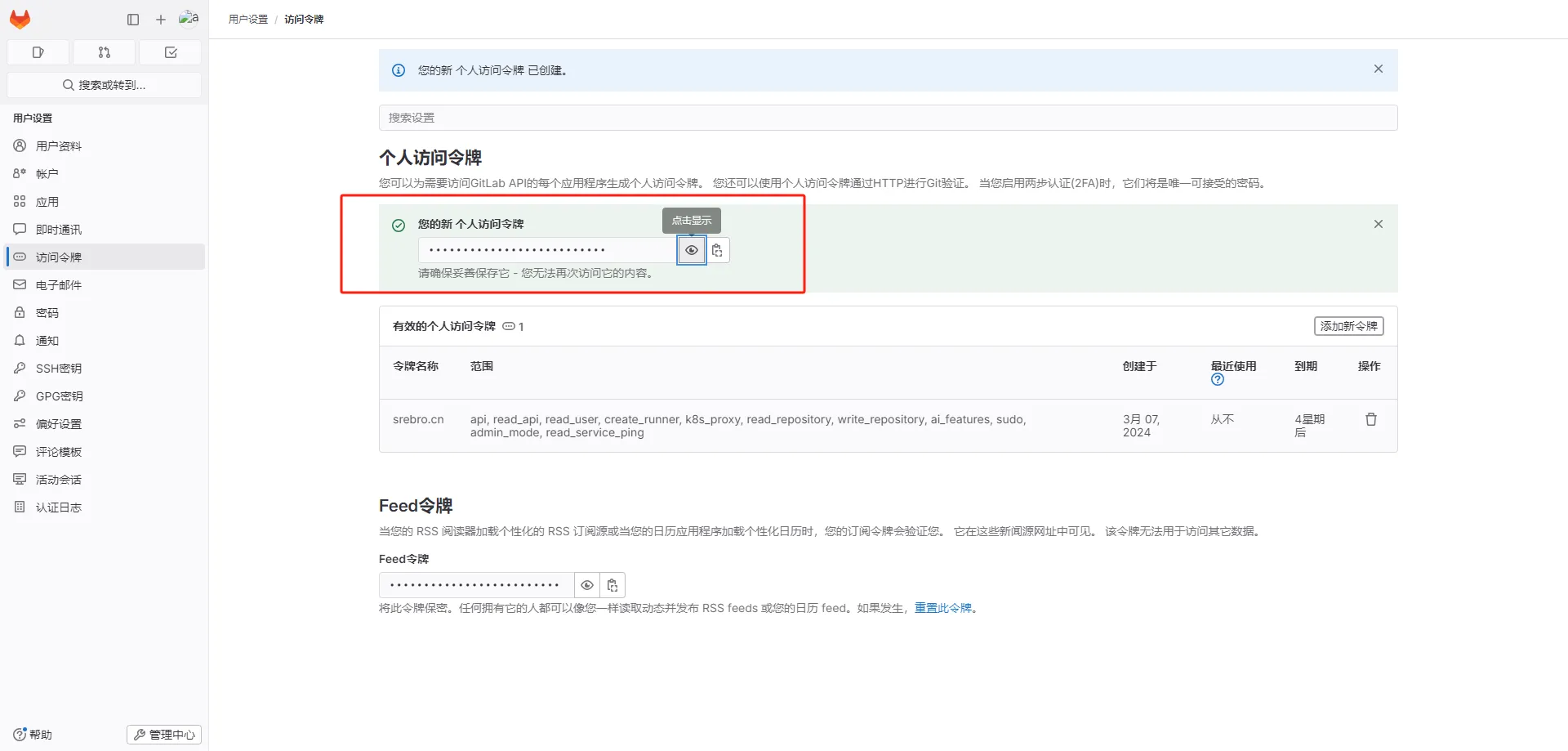The width and height of the screenshot is (1568, 751).
Task: Open the issues shortcut in sidebar
Action: [x=38, y=52]
